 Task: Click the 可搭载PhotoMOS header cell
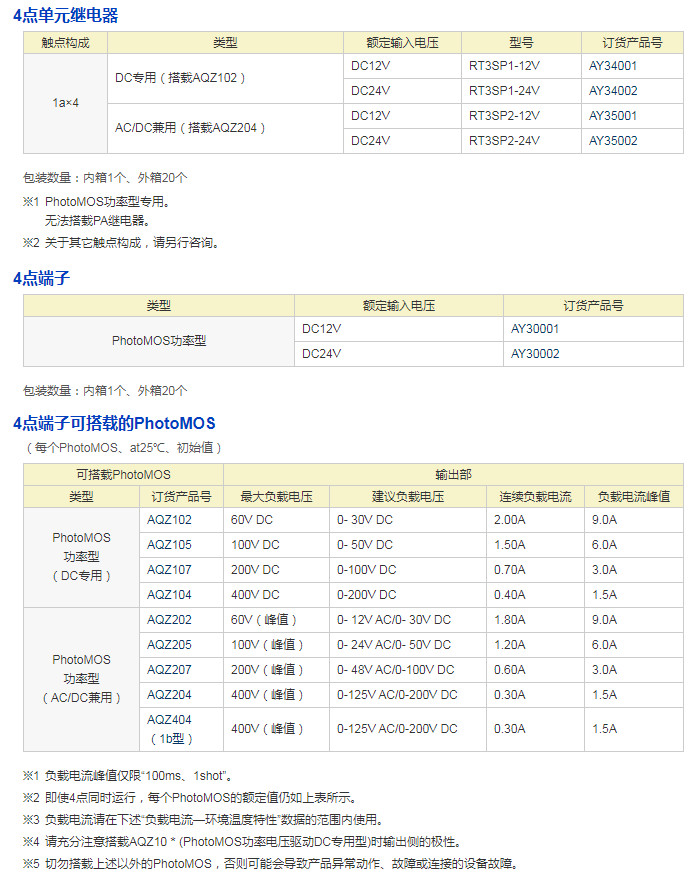tap(123, 474)
